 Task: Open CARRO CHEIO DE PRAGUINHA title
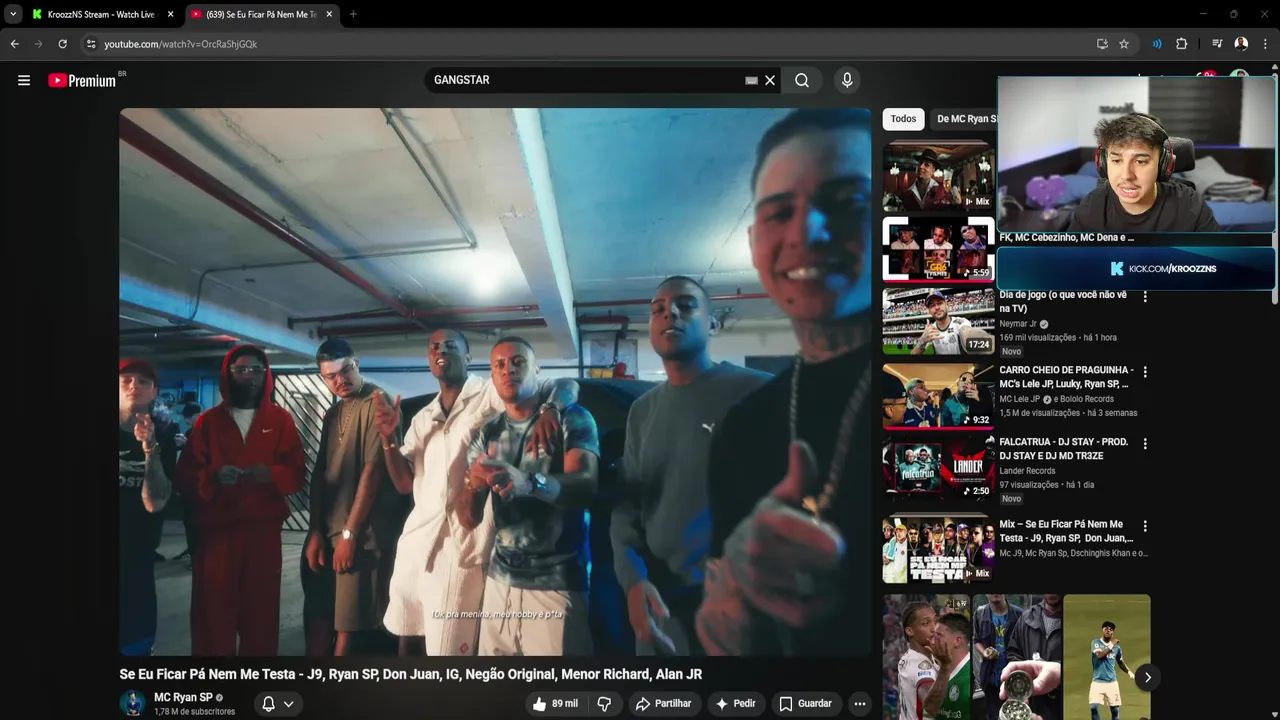pyautogui.click(x=1066, y=377)
